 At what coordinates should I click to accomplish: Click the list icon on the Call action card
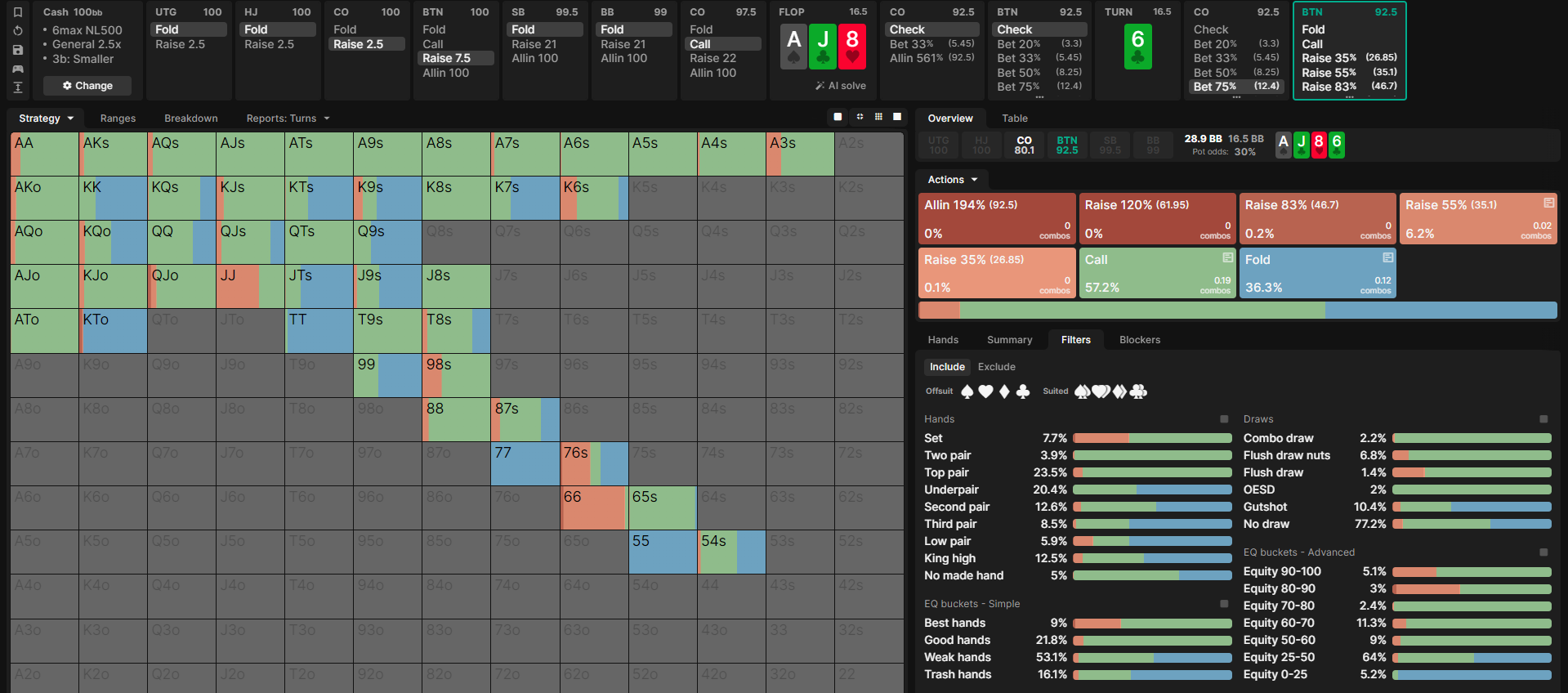[x=1227, y=257]
